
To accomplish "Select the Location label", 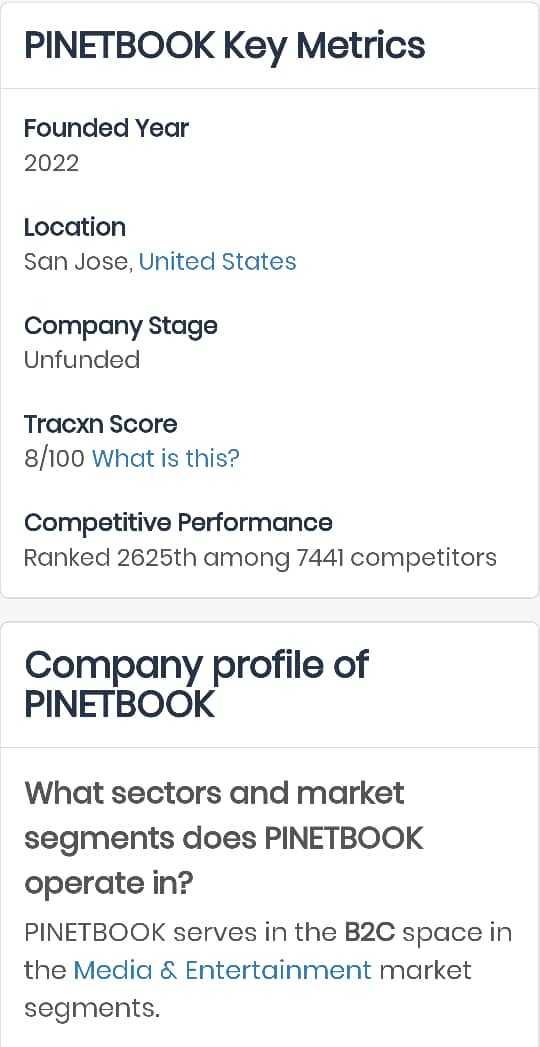I will (75, 228).
